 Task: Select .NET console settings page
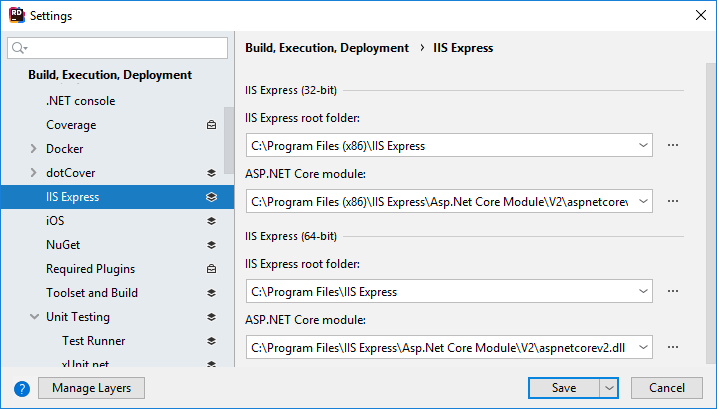pos(80,101)
